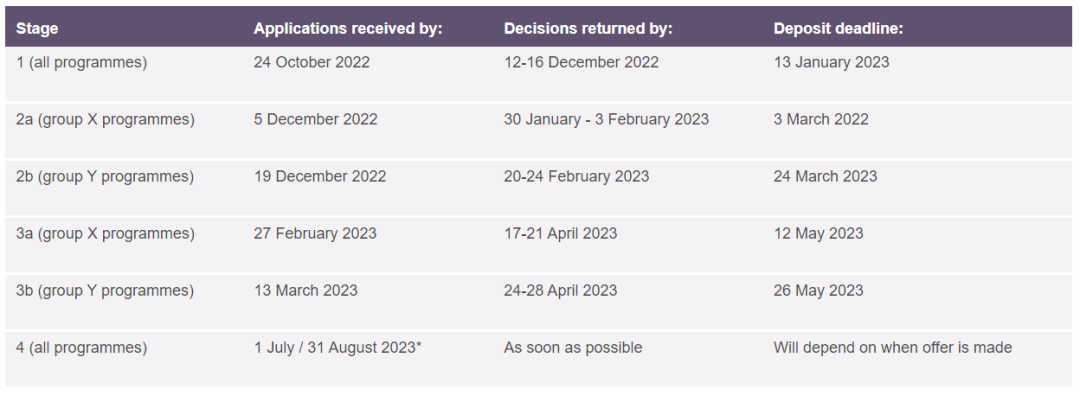Screen dimensions: 1080x396
Task: Select the 3b (group Y programmes) cell
Action: click(105, 291)
